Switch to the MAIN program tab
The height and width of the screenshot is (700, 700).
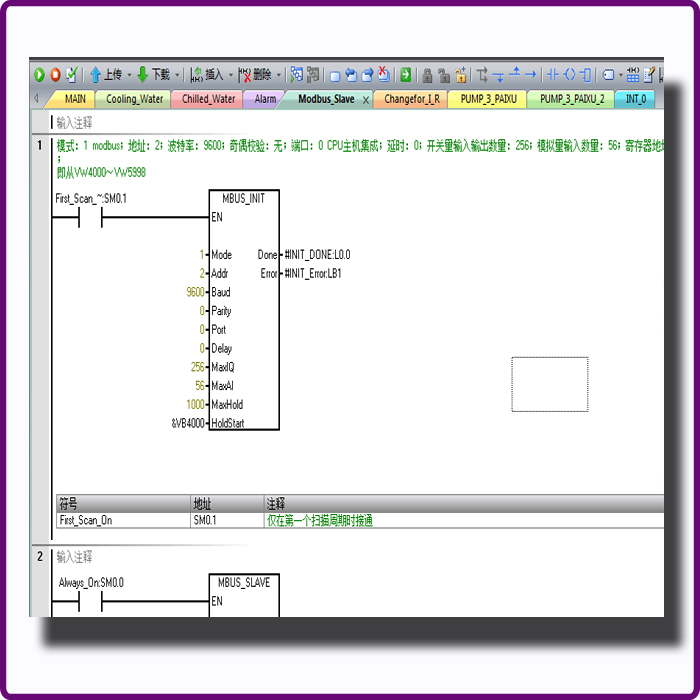pos(75,99)
